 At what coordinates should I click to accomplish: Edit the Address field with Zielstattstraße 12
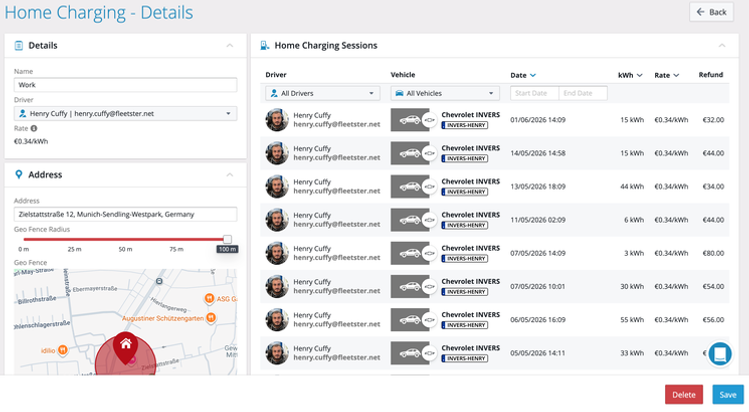click(125, 214)
